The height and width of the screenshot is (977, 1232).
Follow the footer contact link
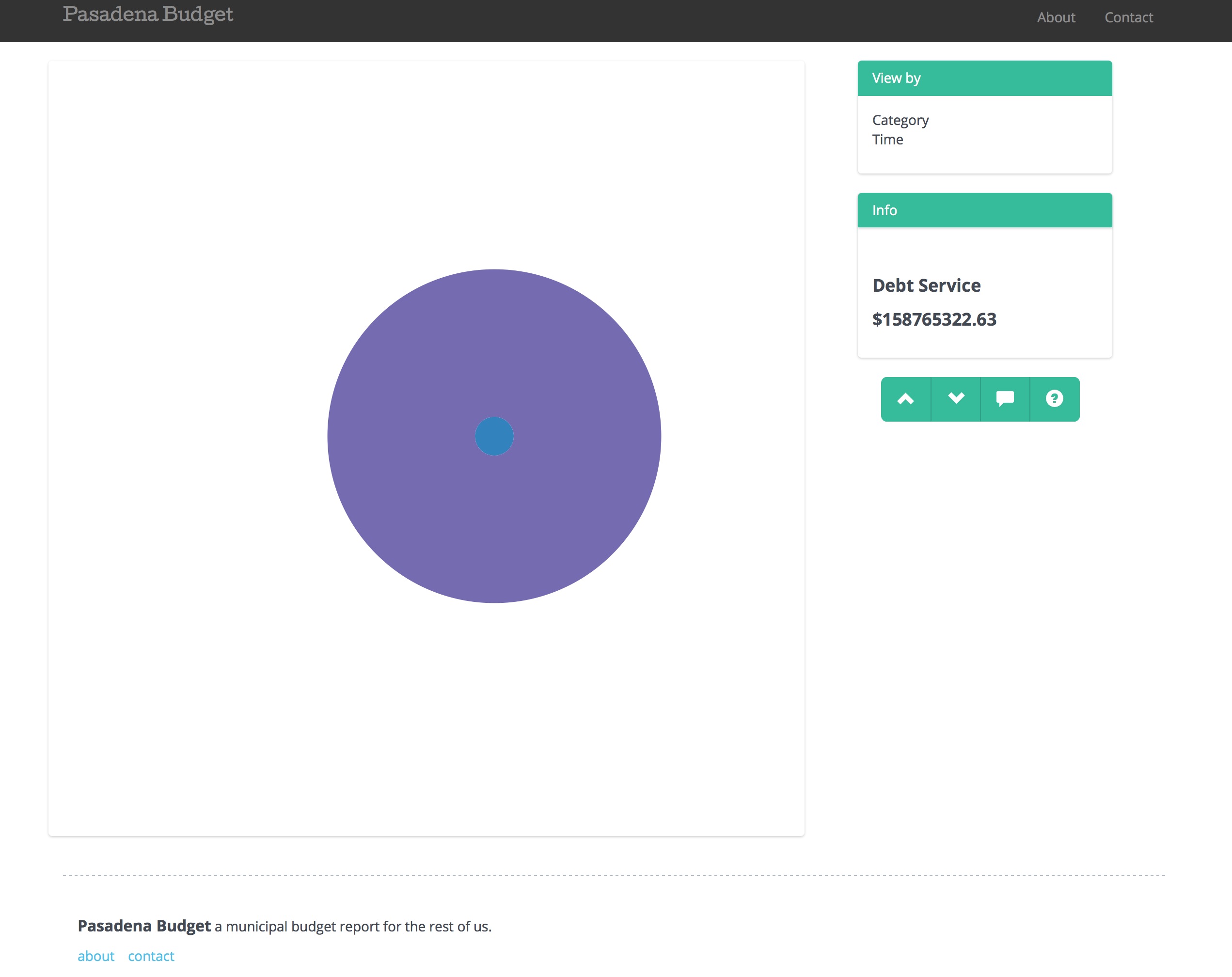(151, 956)
